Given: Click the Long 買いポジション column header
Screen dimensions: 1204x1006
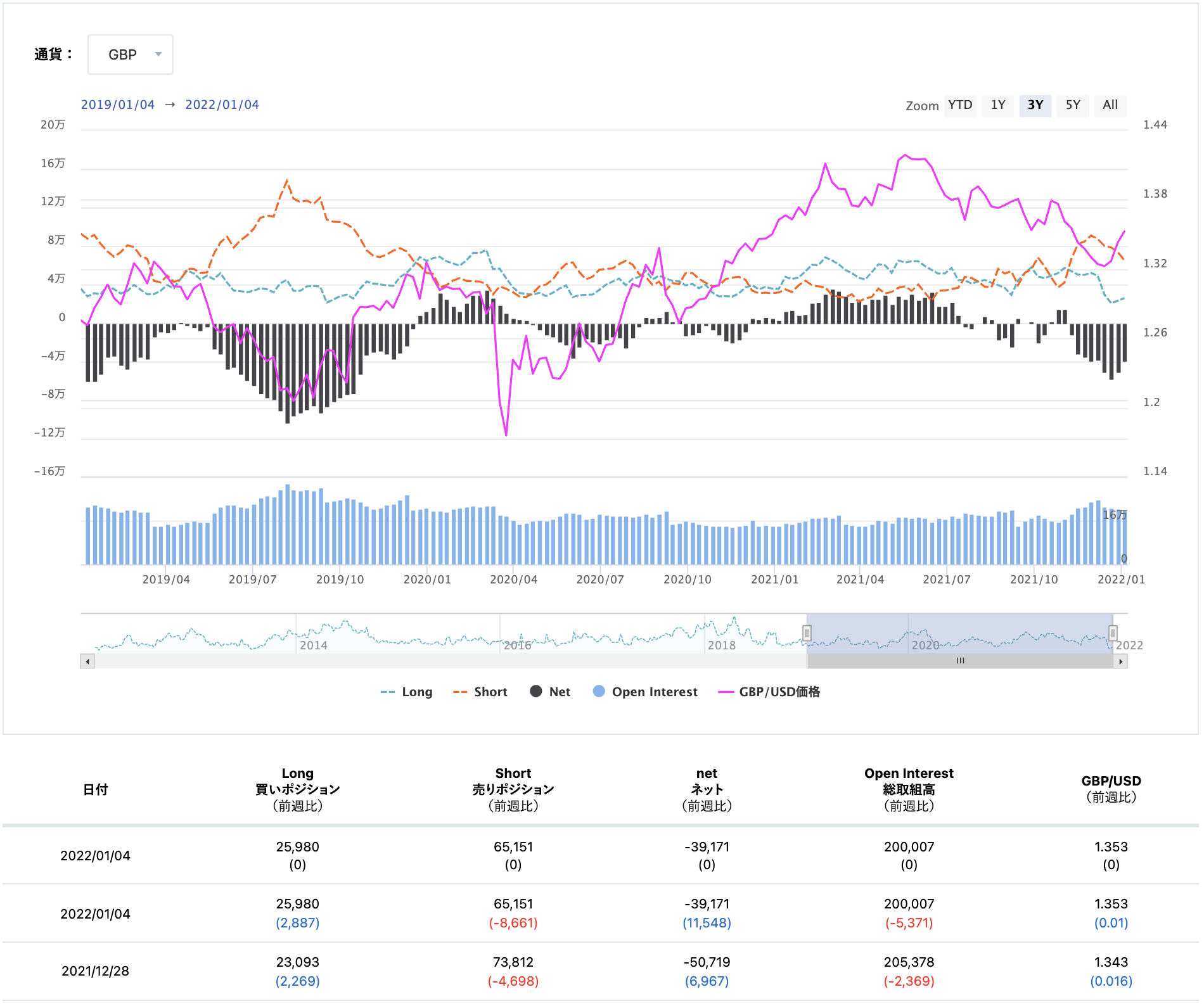Looking at the screenshot, I should pos(298,789).
